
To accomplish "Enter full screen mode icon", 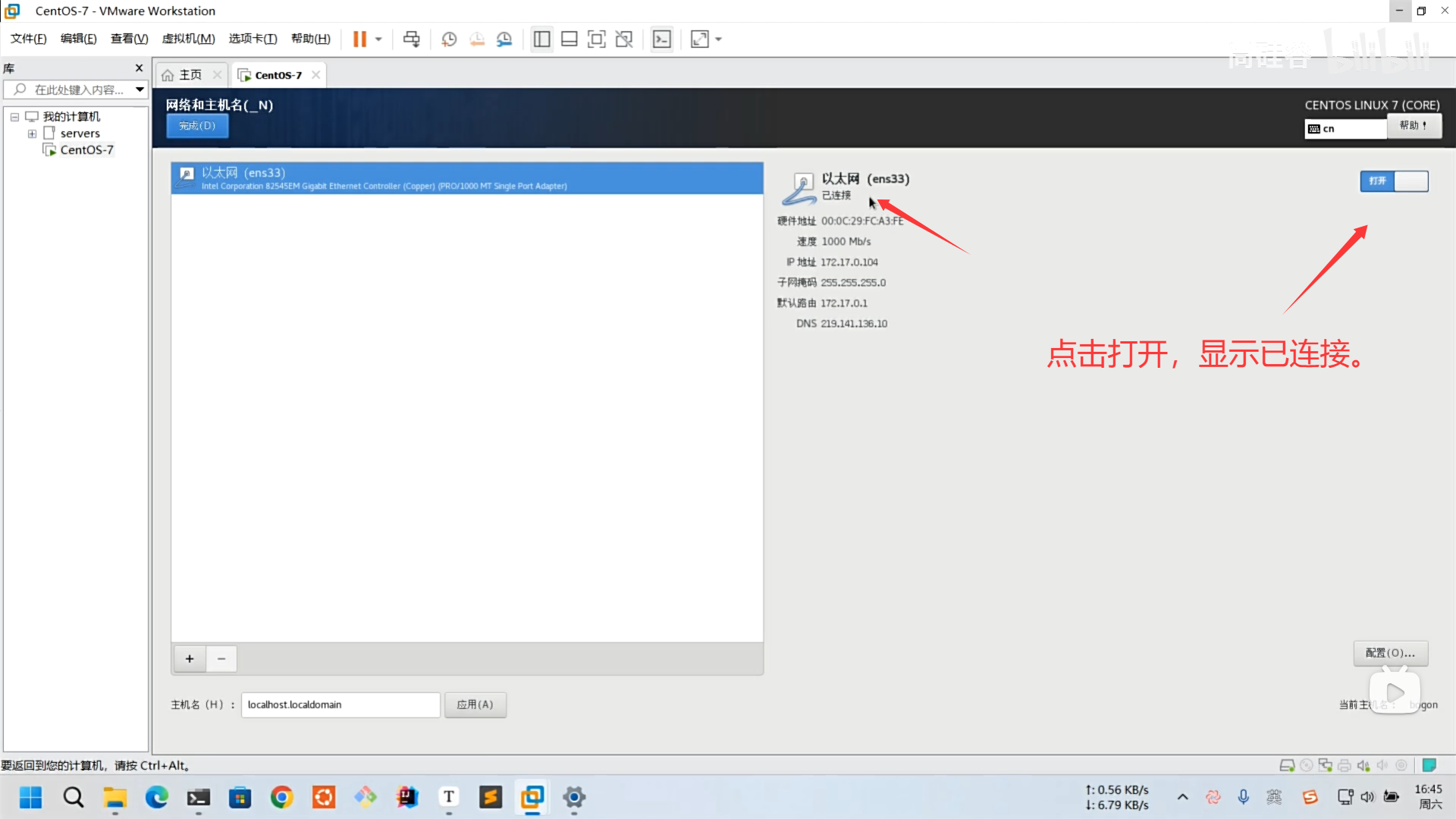I will [597, 39].
